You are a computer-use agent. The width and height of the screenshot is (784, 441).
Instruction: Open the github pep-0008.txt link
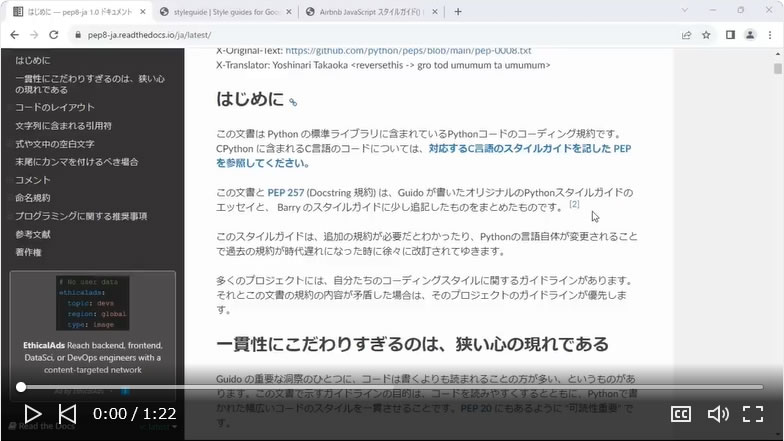(x=408, y=51)
